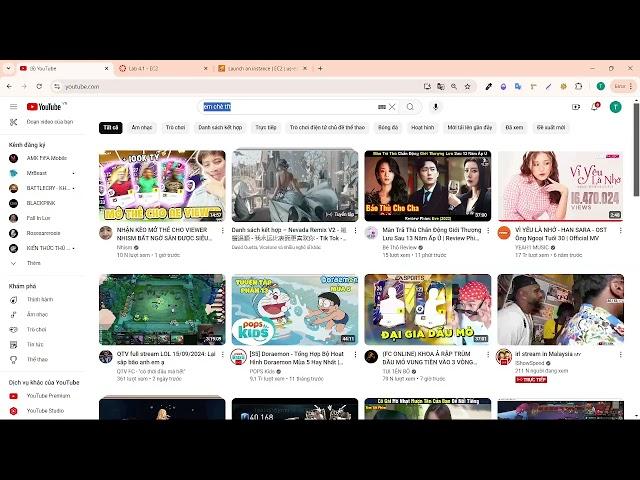Open more options for Nhism video

[x=222, y=231]
